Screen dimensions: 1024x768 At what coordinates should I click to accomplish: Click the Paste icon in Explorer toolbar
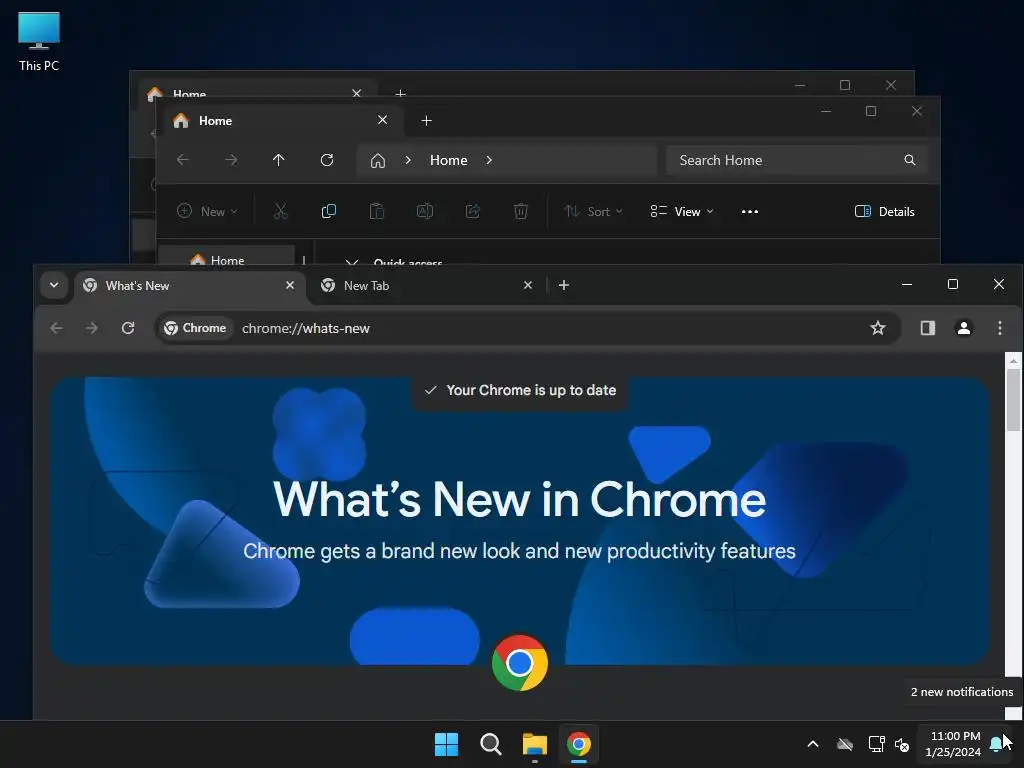click(377, 211)
